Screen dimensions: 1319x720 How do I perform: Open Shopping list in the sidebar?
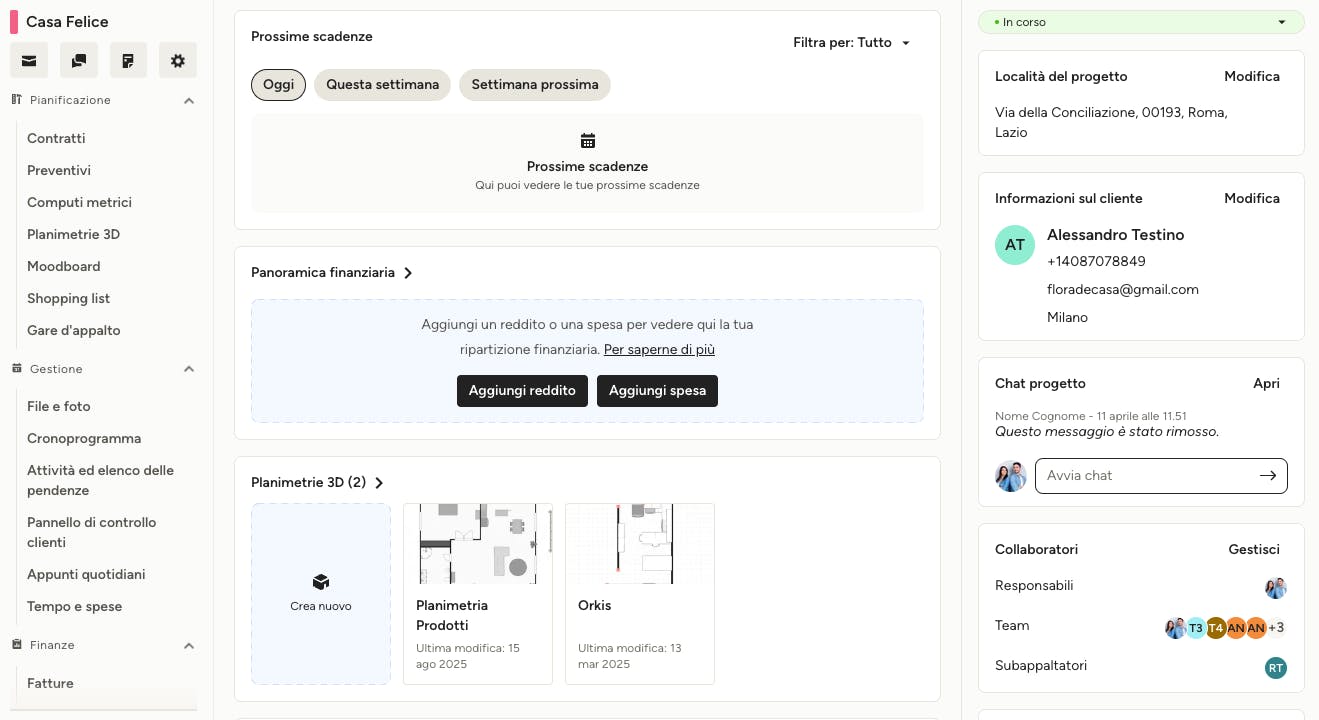68,298
